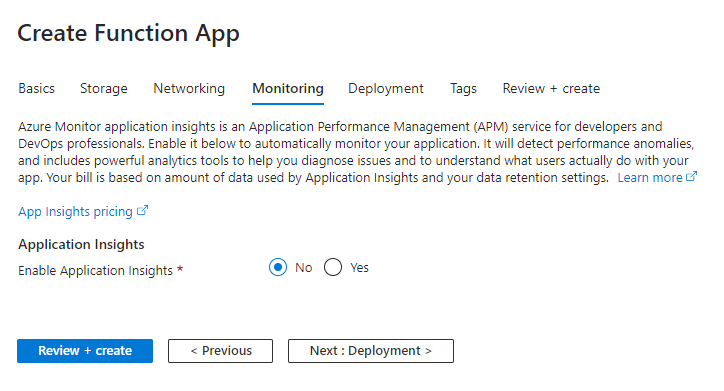The image size is (724, 391).
Task: Open the Basics tab
Action: pos(36,88)
